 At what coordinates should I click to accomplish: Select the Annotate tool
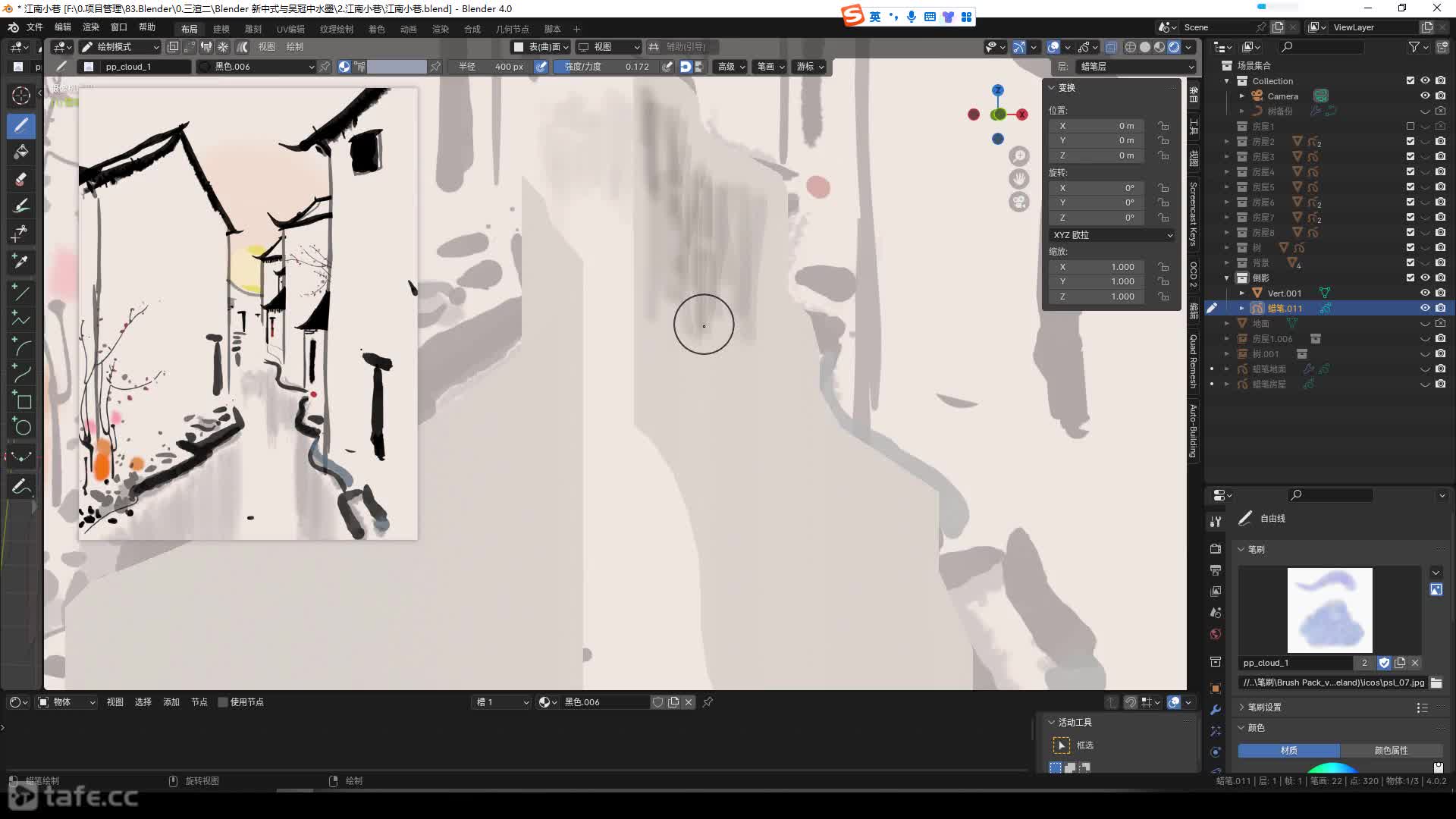pyautogui.click(x=21, y=486)
